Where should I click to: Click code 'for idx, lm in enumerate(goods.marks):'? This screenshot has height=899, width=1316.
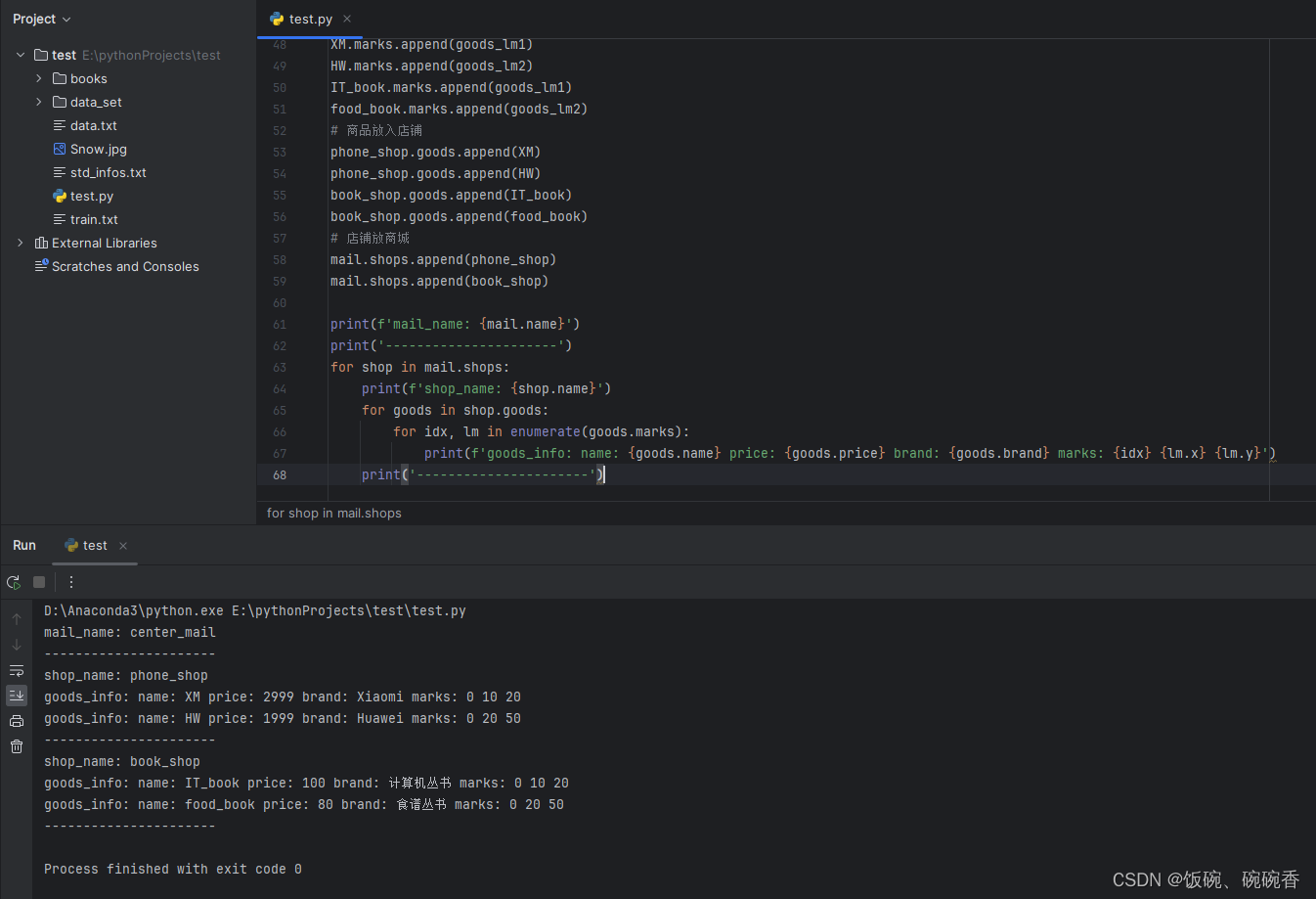[x=542, y=431]
